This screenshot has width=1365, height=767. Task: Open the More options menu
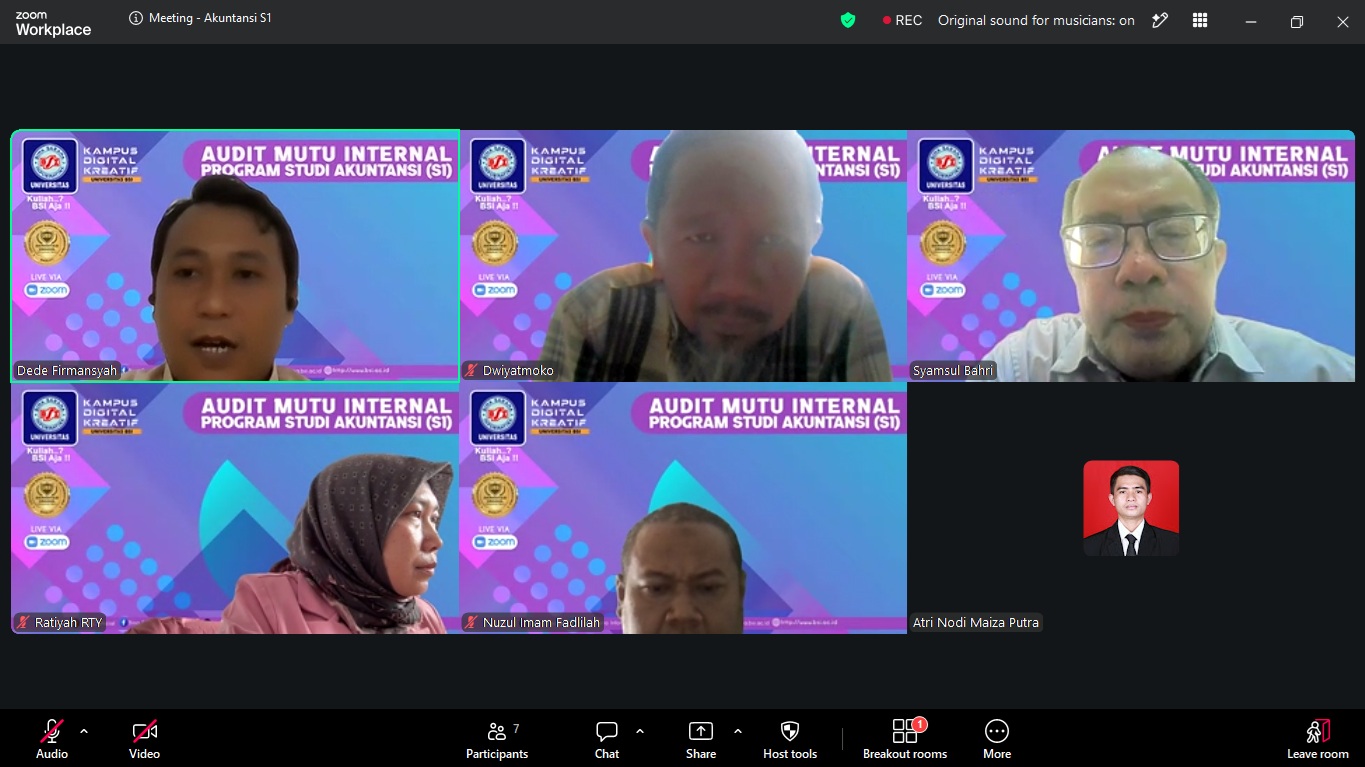coord(997,739)
